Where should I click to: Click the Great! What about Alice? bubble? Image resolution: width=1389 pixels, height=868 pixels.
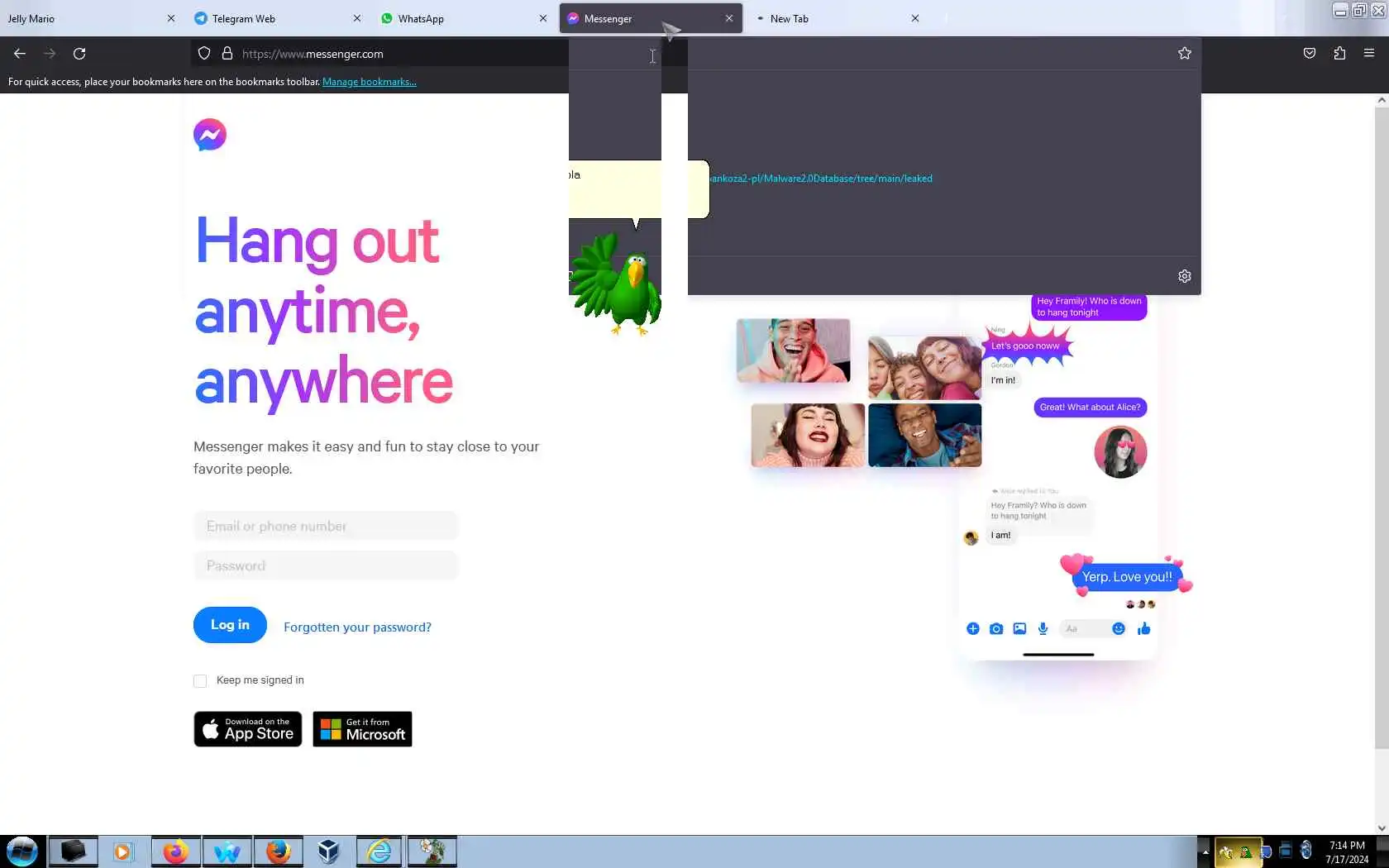(x=1090, y=408)
